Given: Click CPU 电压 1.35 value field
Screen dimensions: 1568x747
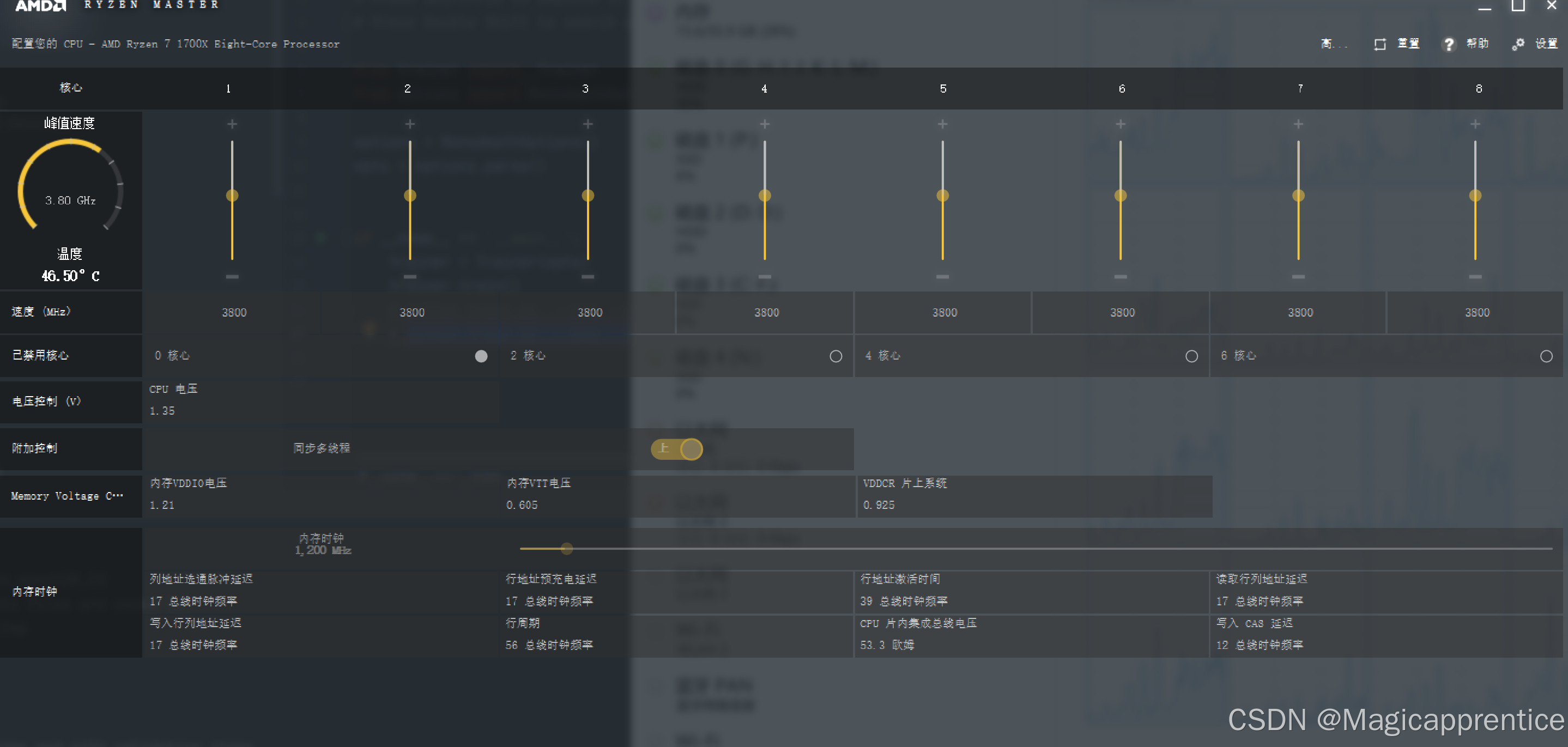Looking at the screenshot, I should click(x=162, y=411).
